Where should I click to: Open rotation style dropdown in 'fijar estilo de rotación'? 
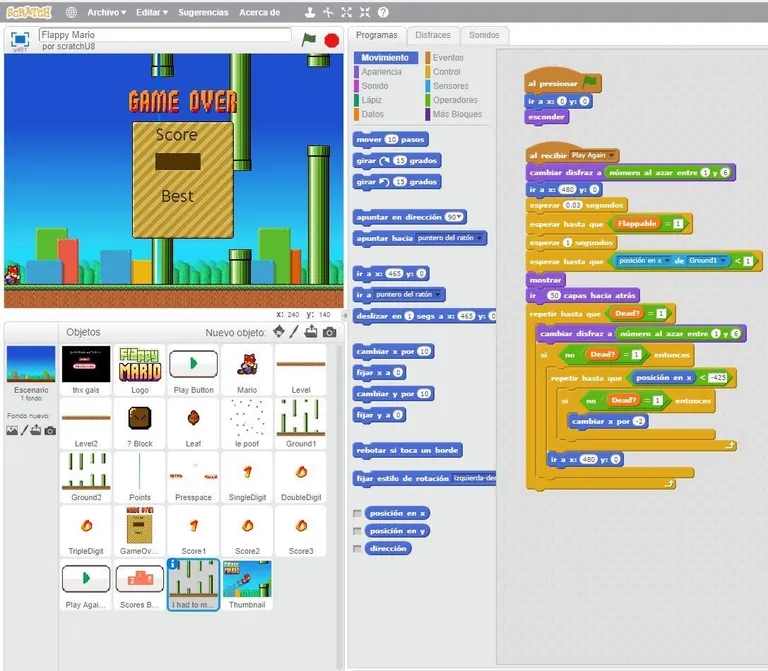coord(474,478)
